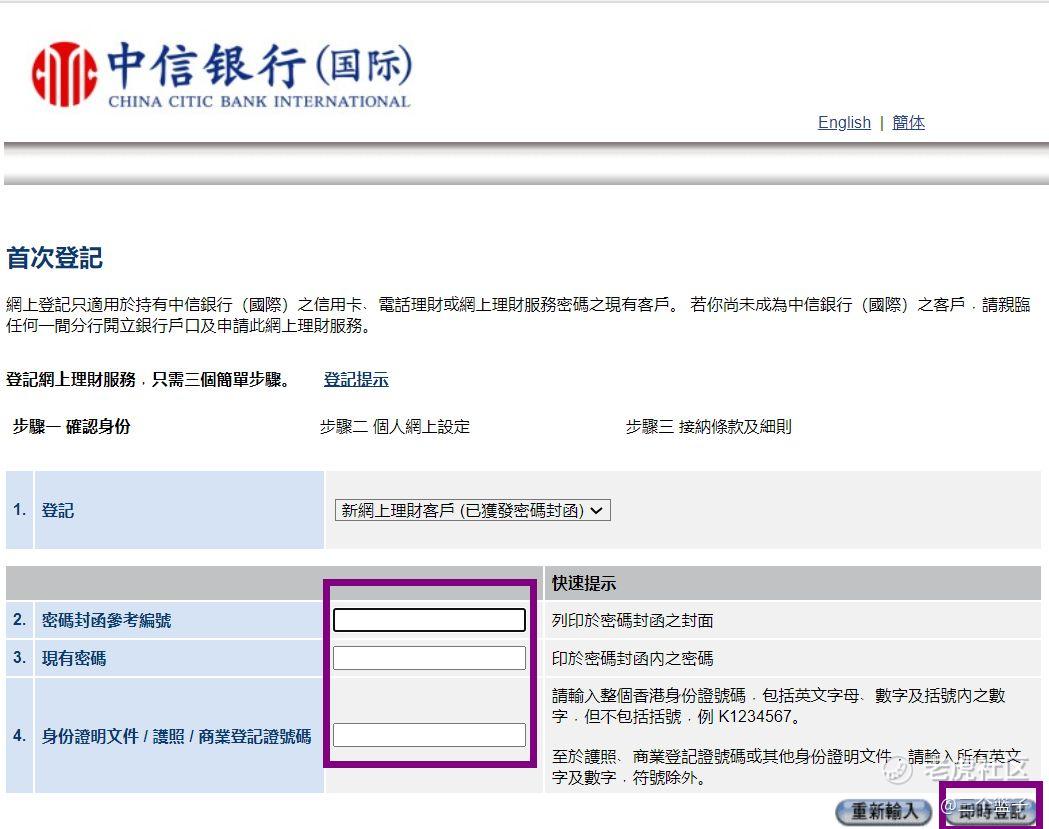The height and width of the screenshot is (829, 1049).
Task: Select 步驟二 個人網上設定 step label
Action: click(x=395, y=426)
